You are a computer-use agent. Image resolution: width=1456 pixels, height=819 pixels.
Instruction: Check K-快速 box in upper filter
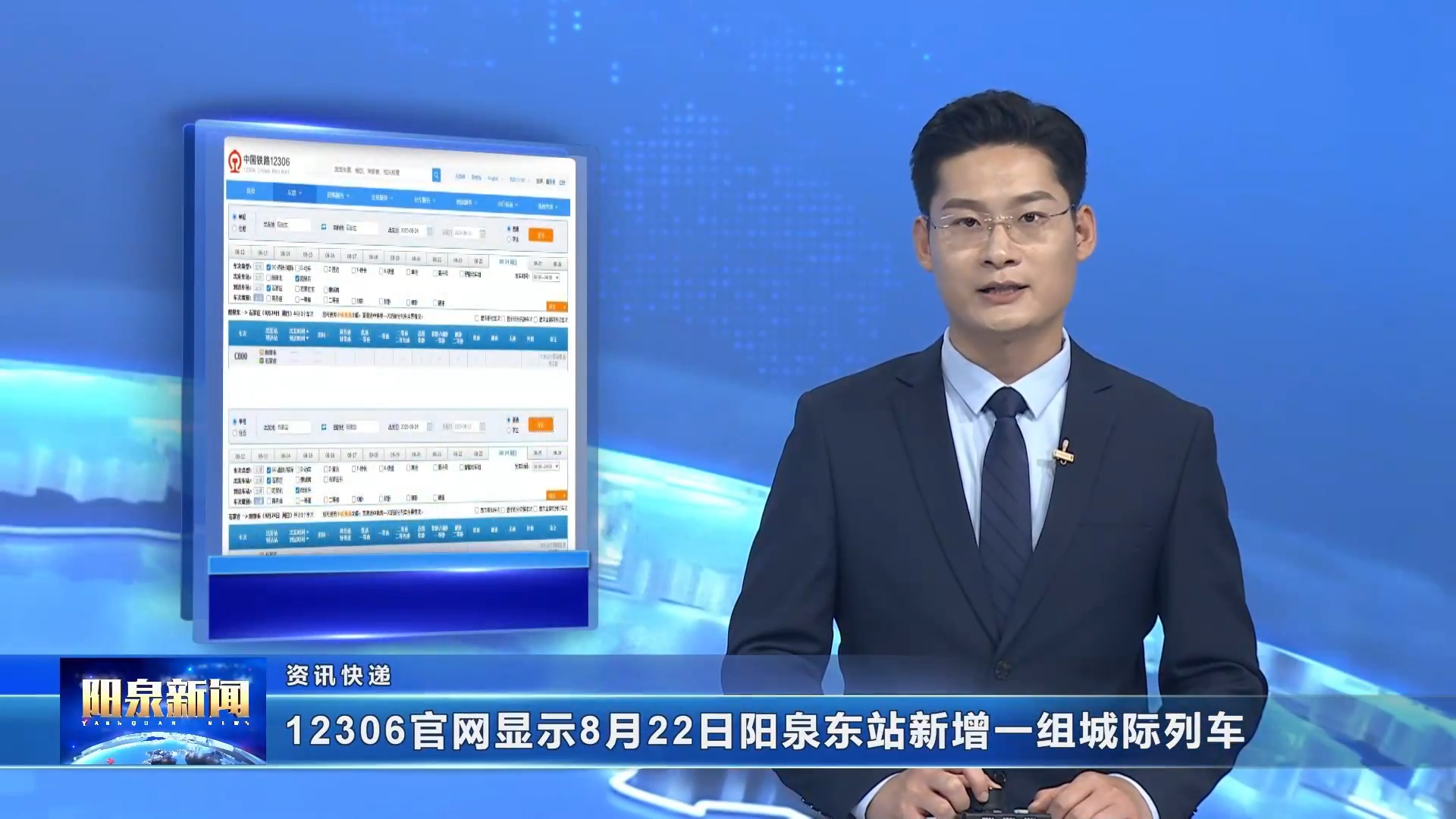(381, 271)
